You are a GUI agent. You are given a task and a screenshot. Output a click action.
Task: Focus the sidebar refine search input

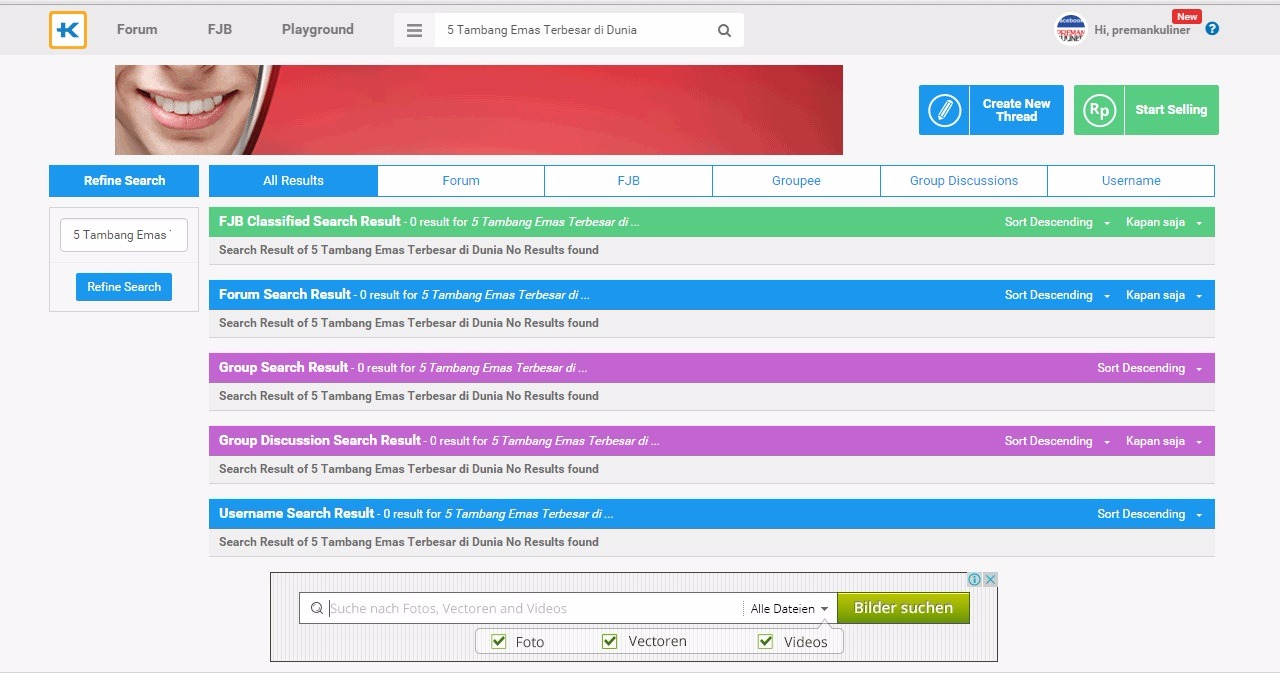click(124, 235)
